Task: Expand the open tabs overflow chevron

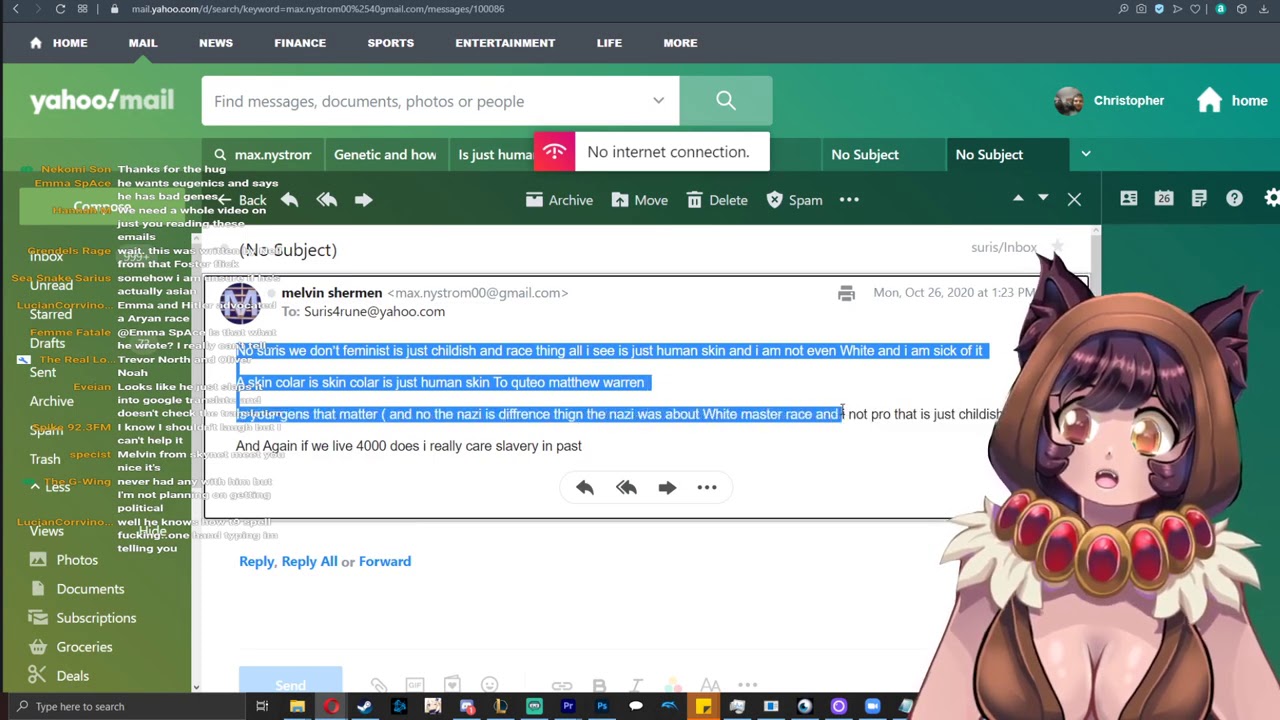Action: [1085, 154]
